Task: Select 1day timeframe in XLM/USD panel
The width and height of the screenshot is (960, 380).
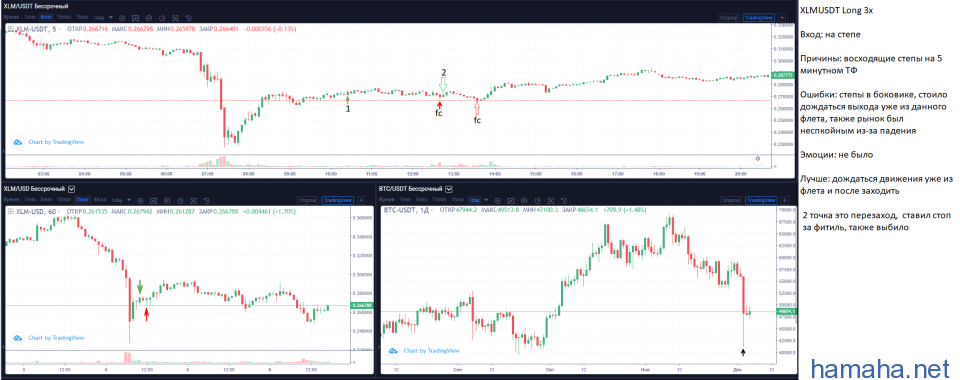Action: 116,200
